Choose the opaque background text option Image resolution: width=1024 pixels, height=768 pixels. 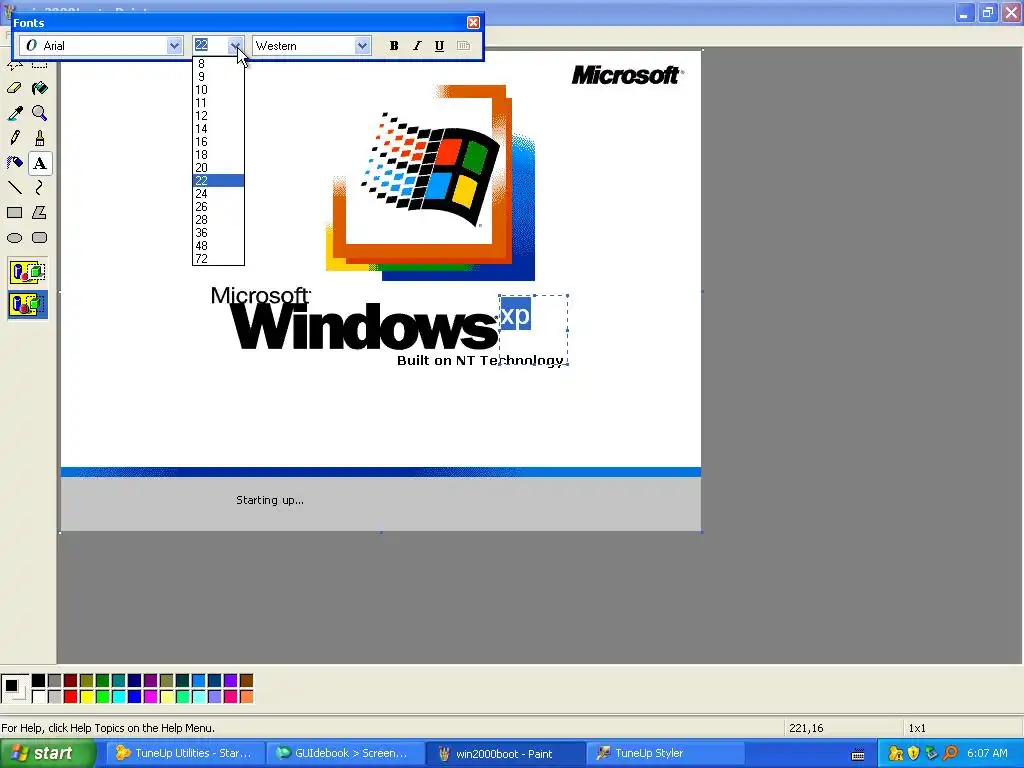27,272
